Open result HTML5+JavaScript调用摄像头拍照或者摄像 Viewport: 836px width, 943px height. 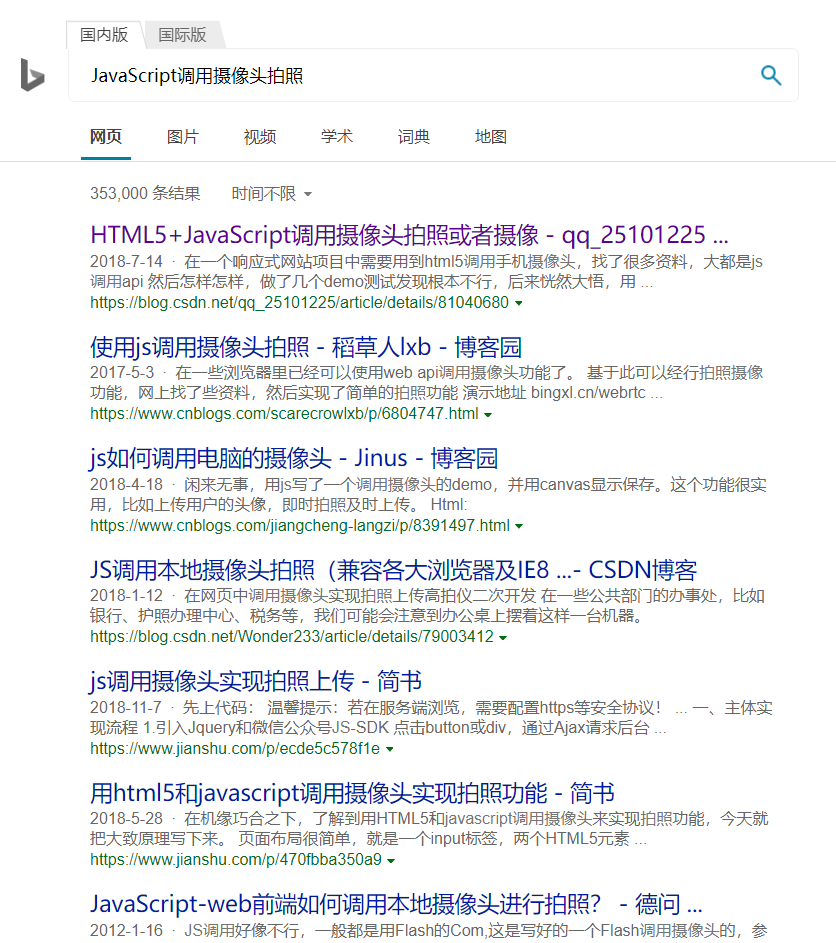point(409,235)
